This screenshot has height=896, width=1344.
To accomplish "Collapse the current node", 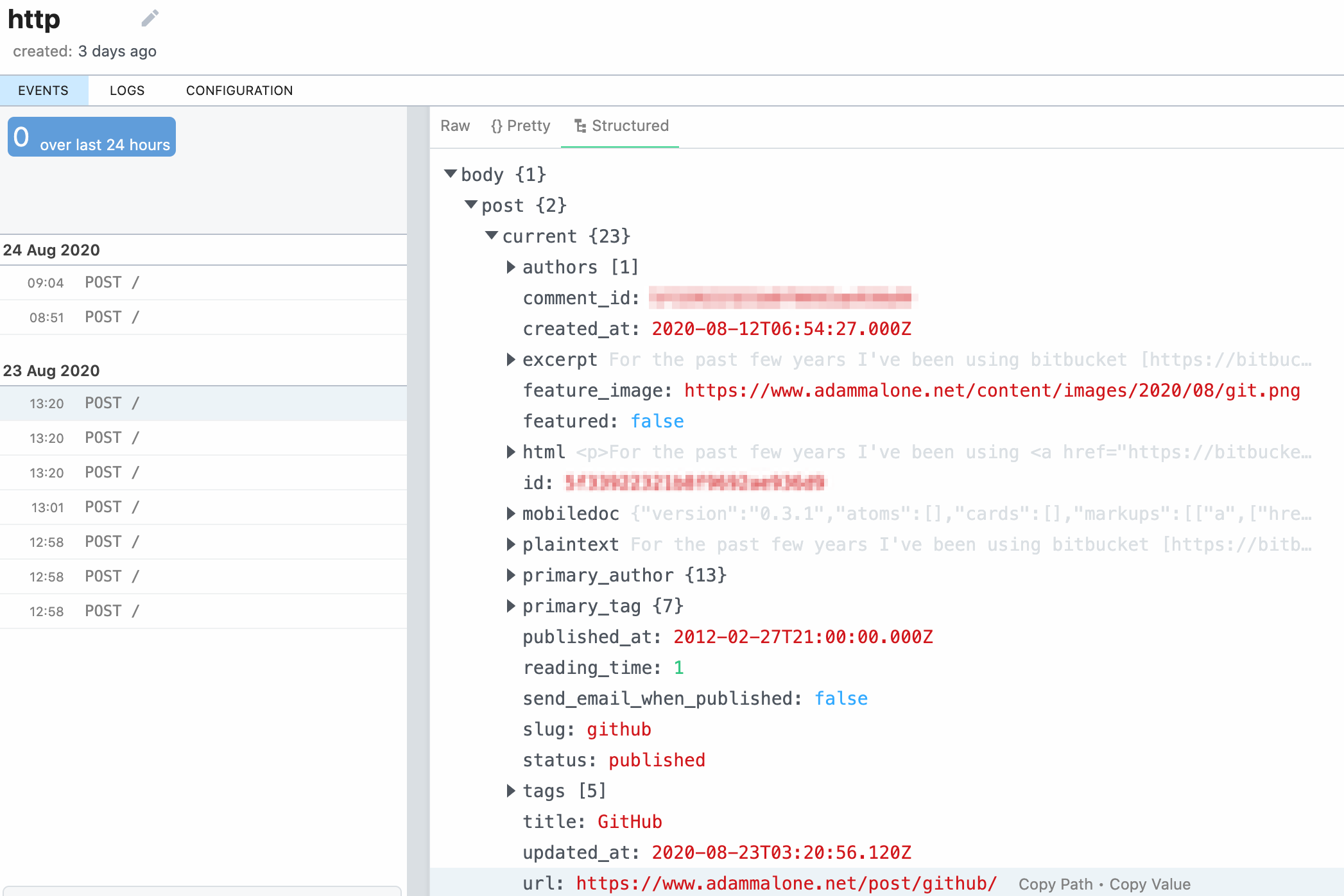I will [492, 236].
